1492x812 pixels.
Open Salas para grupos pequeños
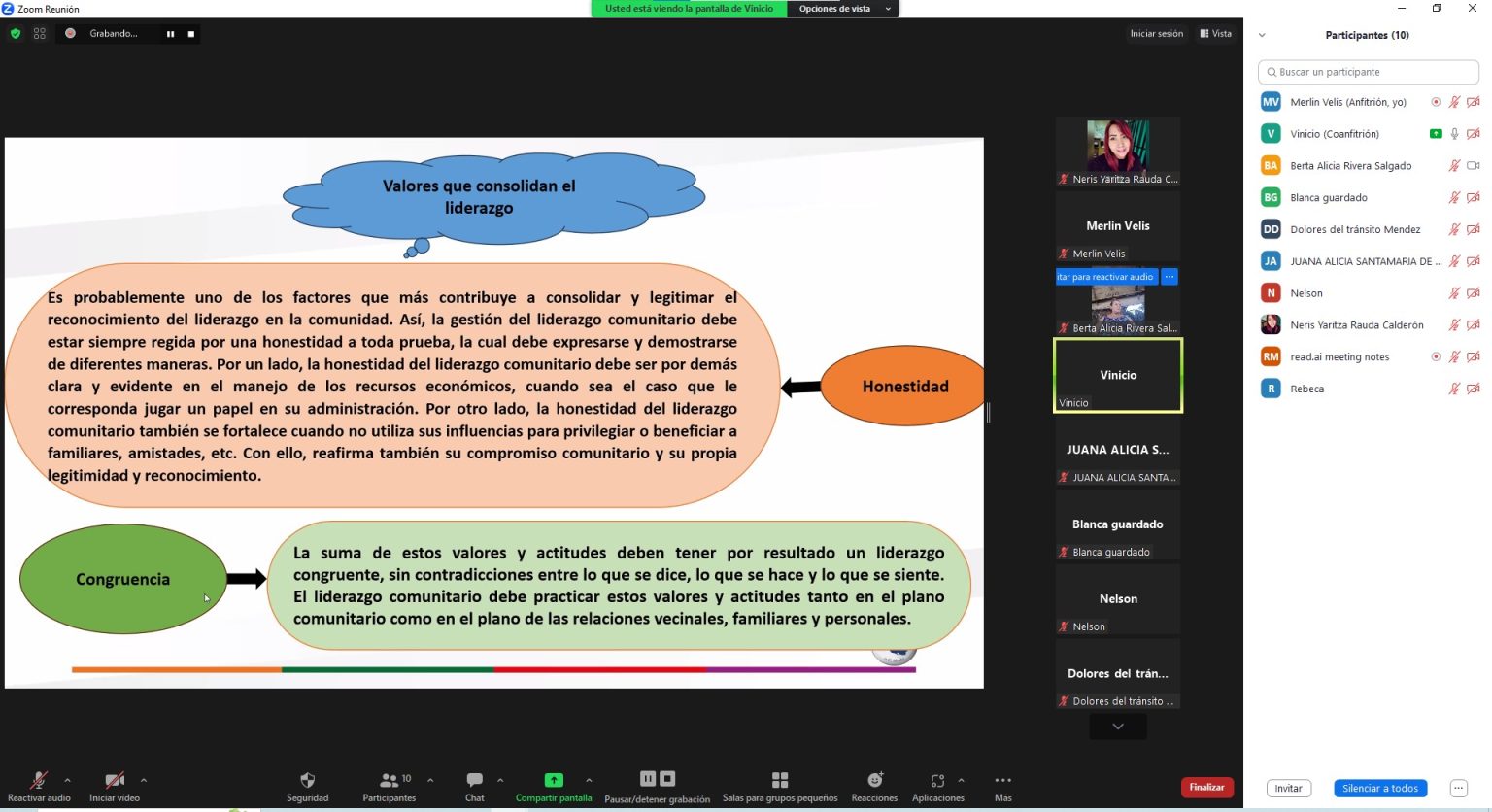[x=779, y=780]
